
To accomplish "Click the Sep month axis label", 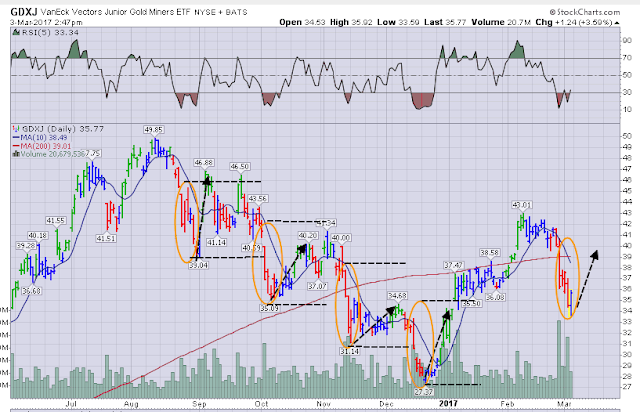I will (199, 403).
